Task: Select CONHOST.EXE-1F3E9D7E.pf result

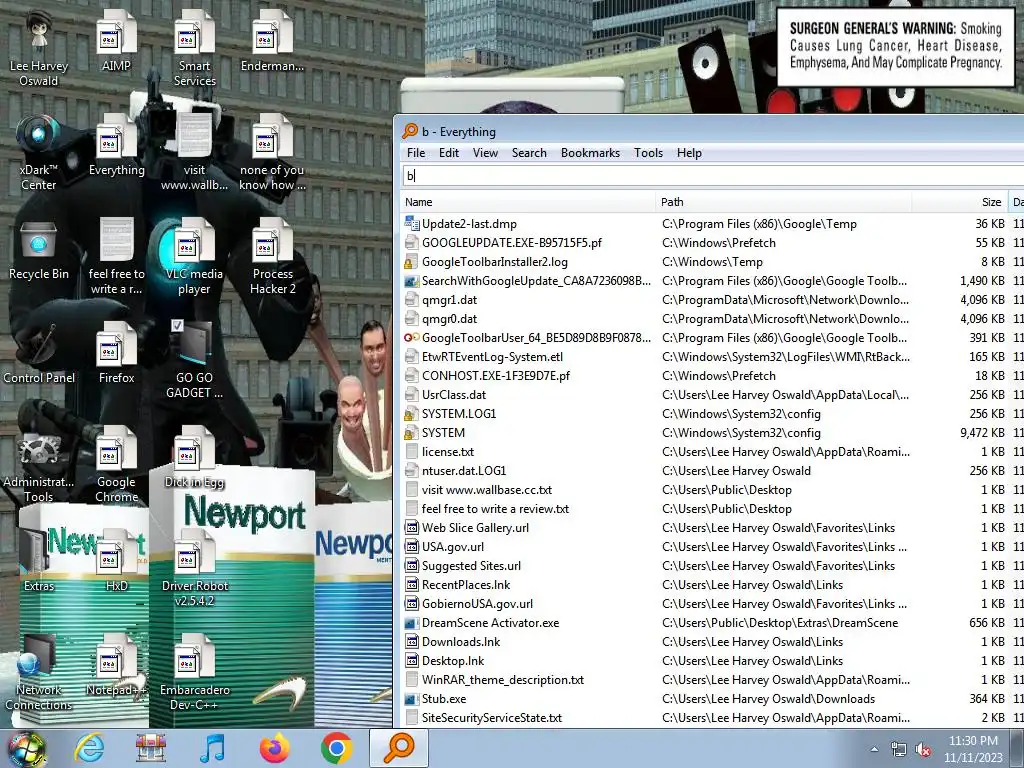Action: [x=712, y=376]
